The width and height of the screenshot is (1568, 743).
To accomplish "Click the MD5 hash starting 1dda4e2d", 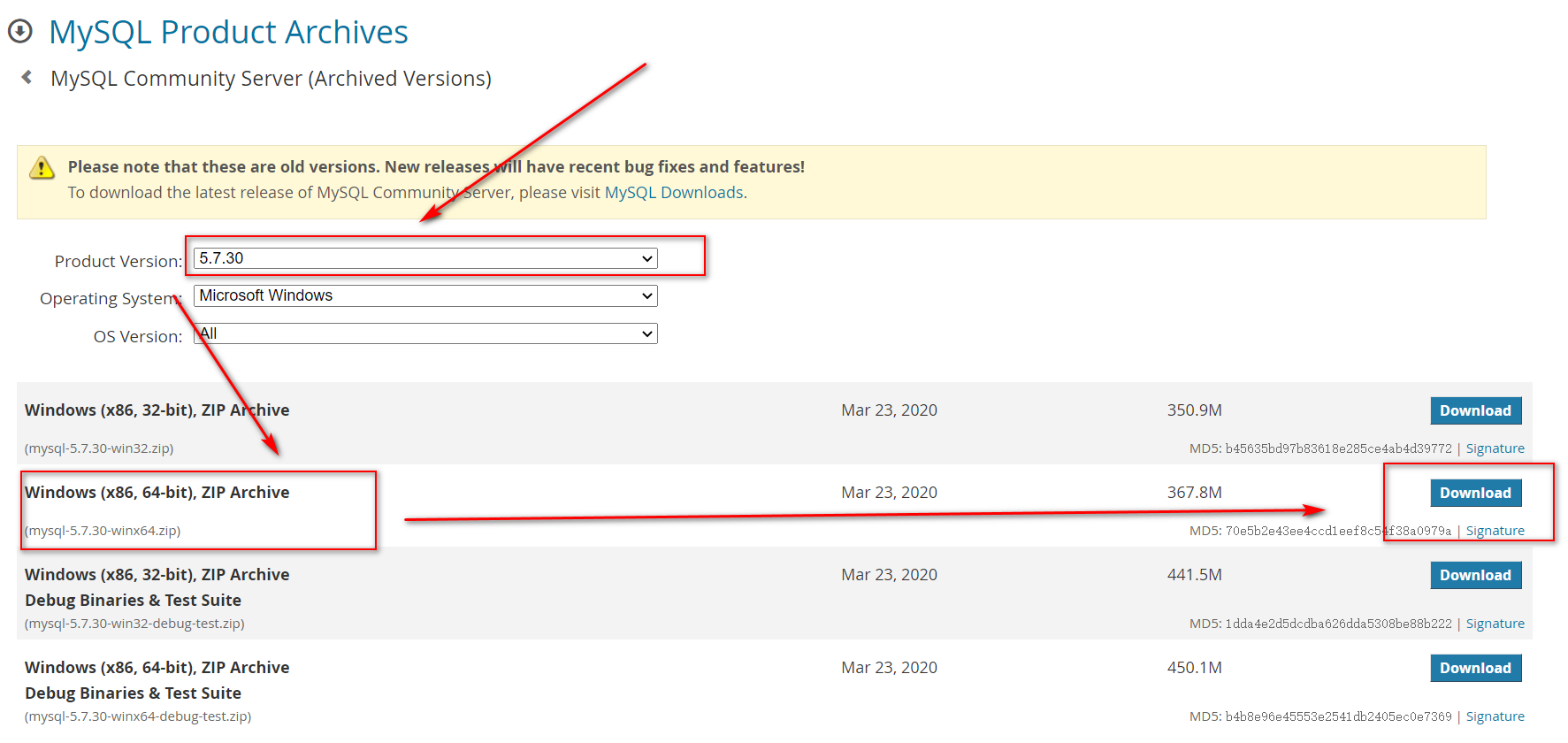I will pyautogui.click(x=1338, y=624).
